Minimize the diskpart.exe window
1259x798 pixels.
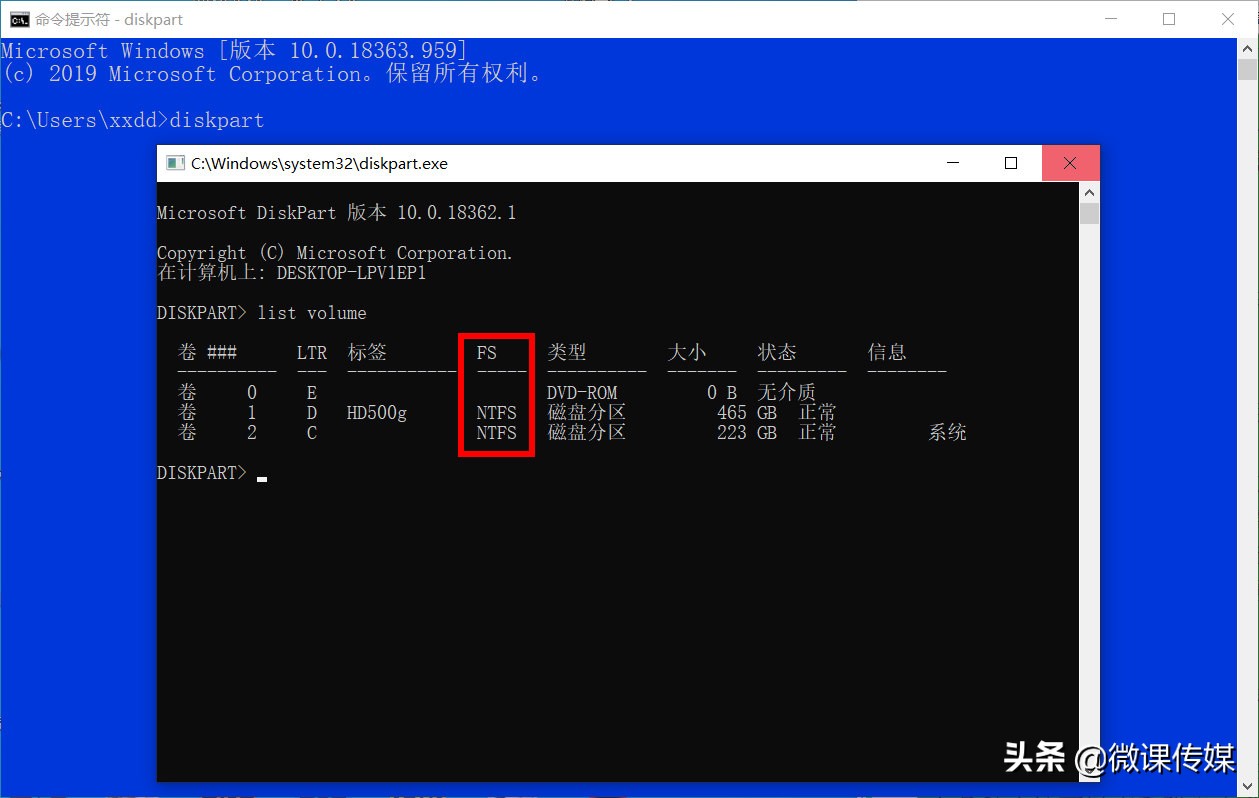coord(953,163)
